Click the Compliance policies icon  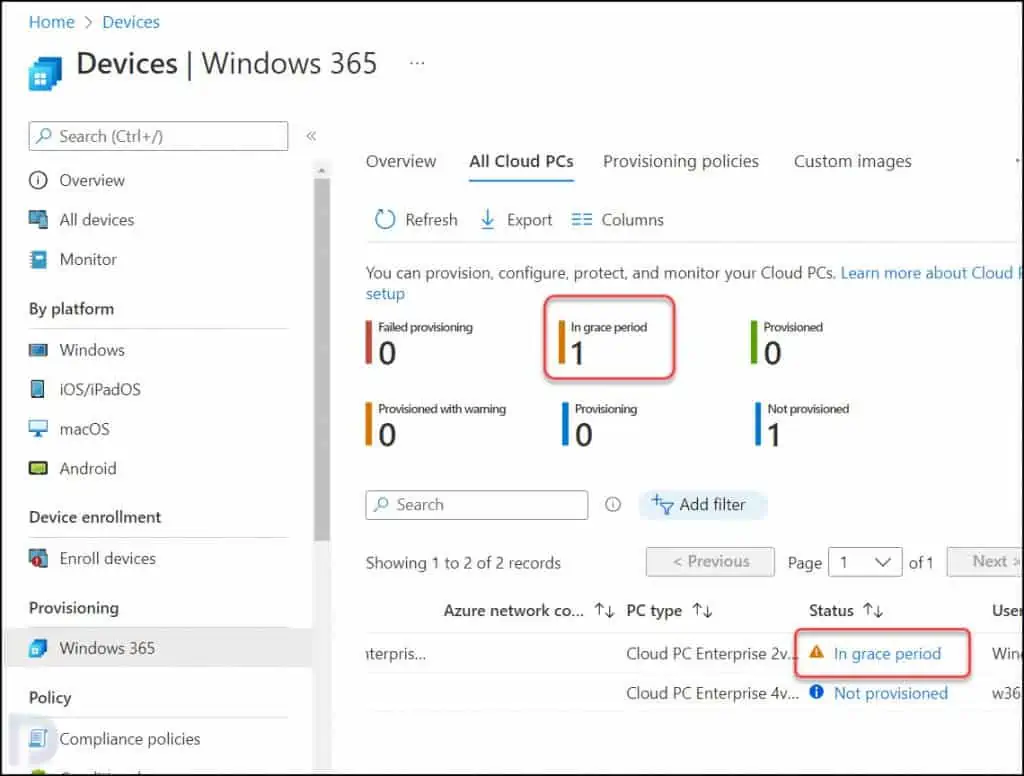(x=38, y=739)
